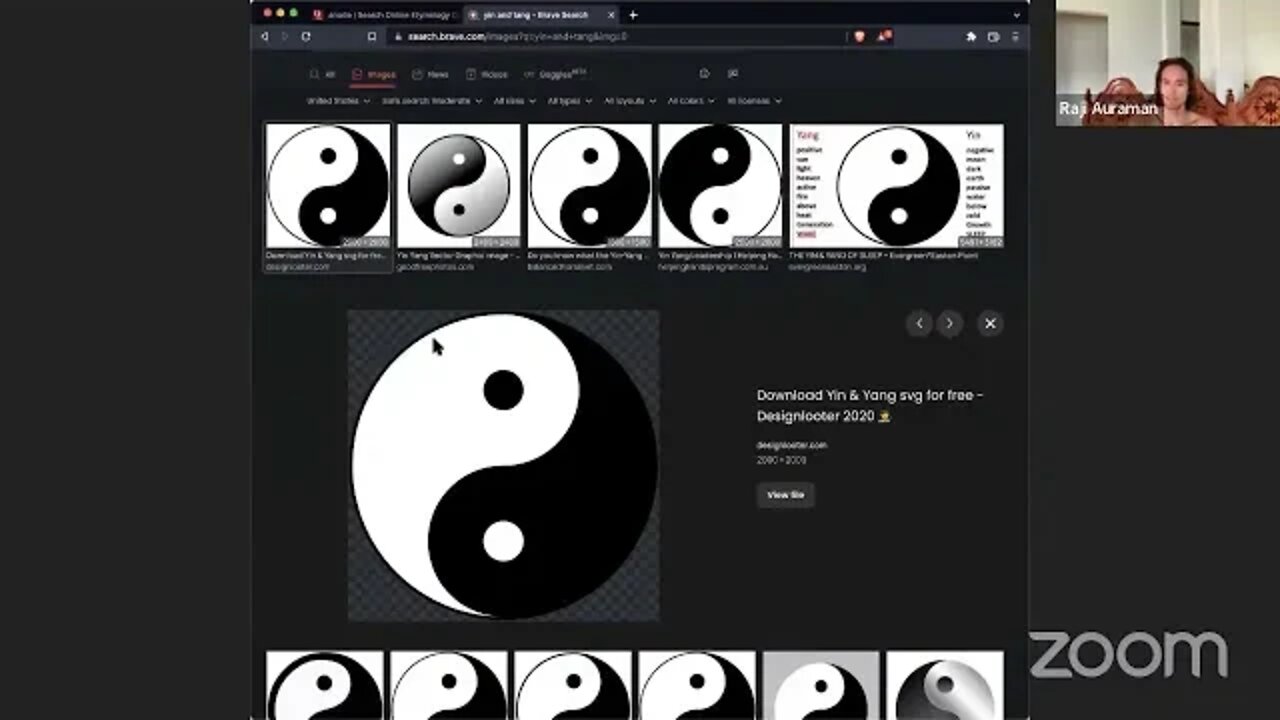Image resolution: width=1280 pixels, height=720 pixels.
Task: Show the next image with right chevron
Action: [x=950, y=323]
